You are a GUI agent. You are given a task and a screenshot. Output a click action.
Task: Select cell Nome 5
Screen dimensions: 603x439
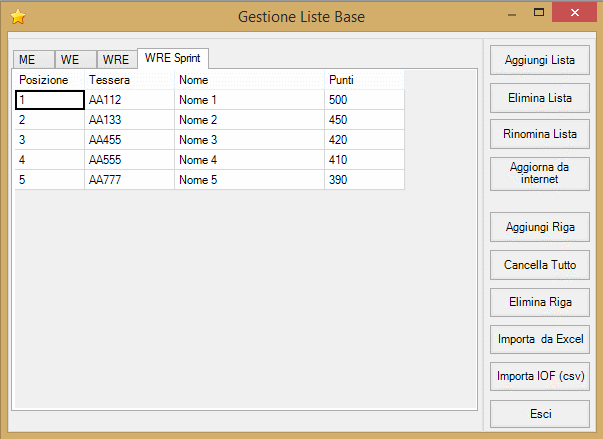point(249,180)
